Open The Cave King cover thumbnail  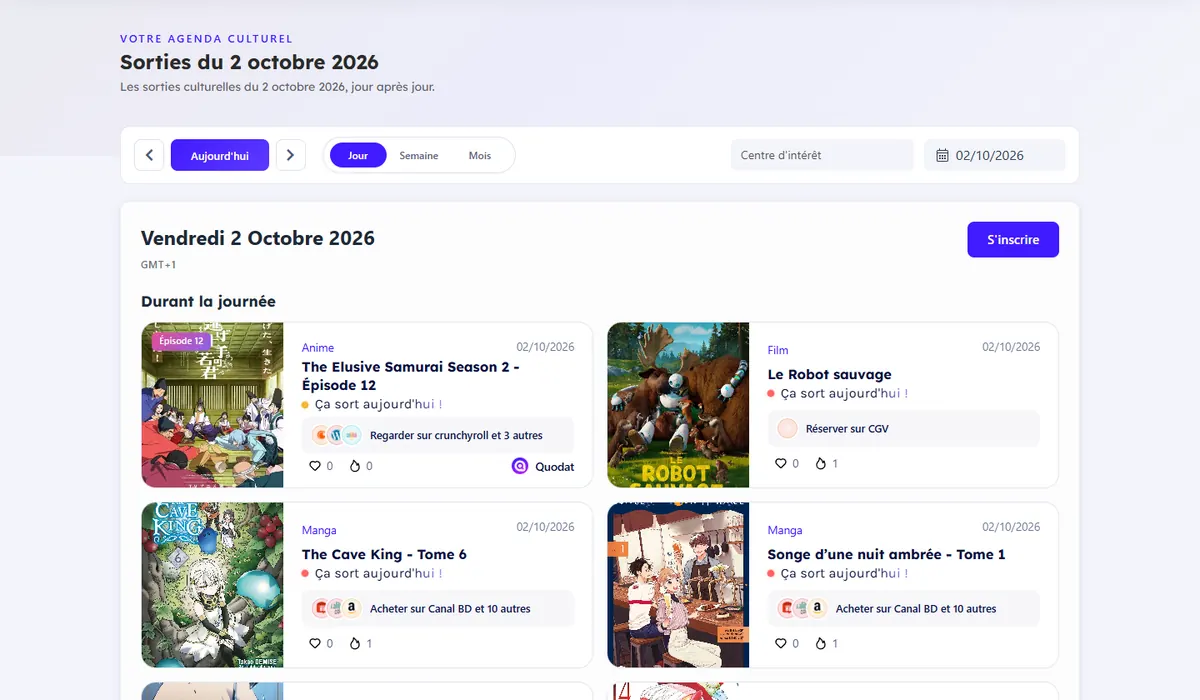pyautogui.click(x=213, y=585)
